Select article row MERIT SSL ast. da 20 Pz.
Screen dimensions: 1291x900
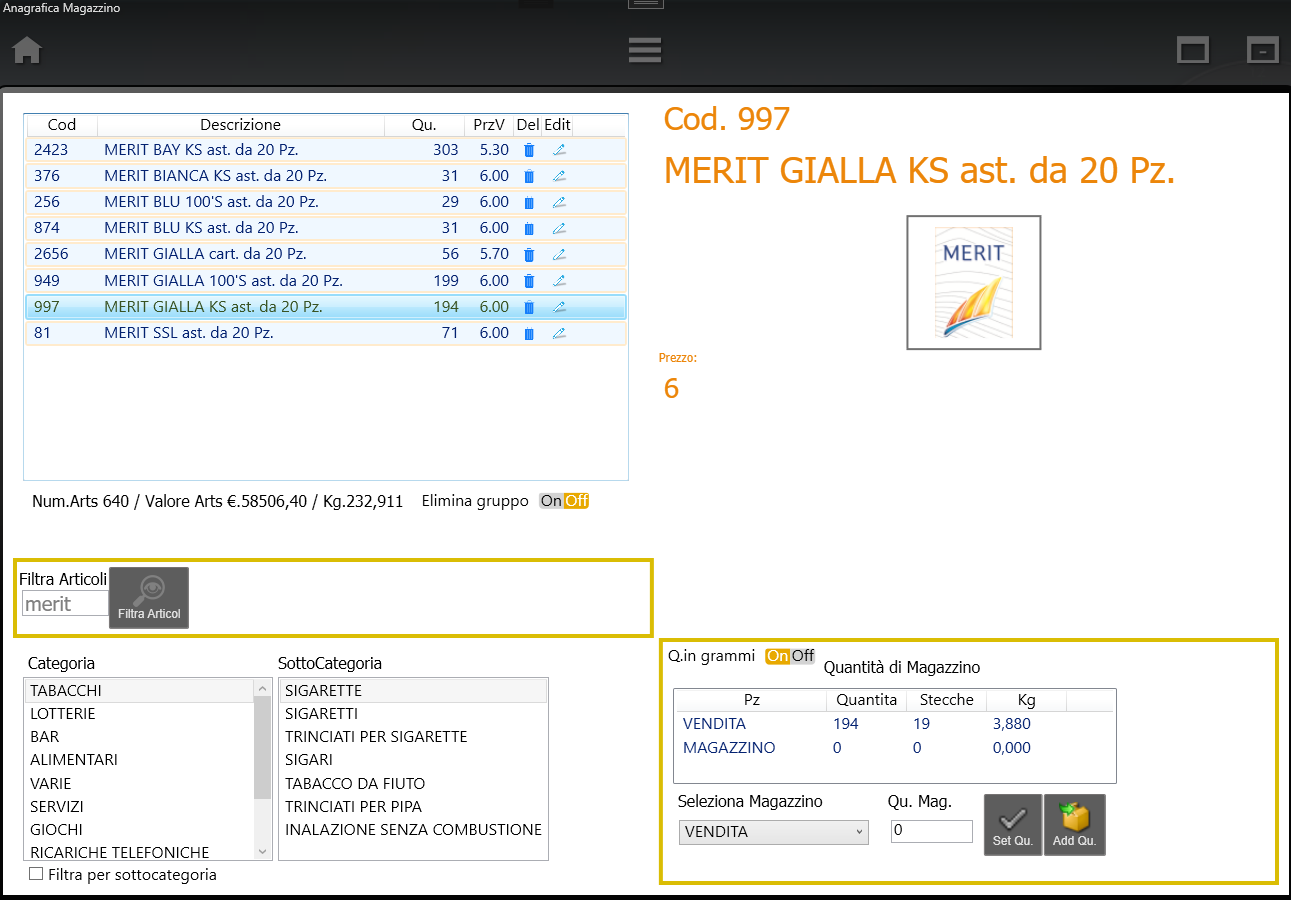326,333
